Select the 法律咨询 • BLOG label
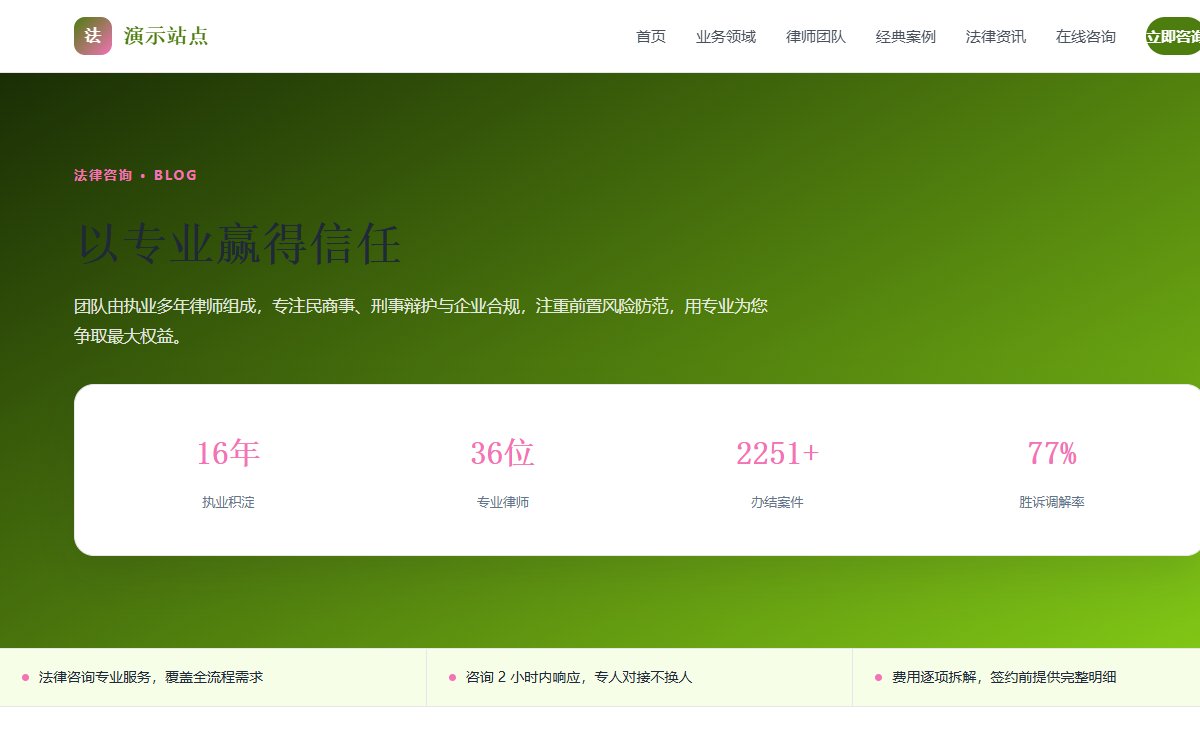The image size is (1200, 750). 136,175
